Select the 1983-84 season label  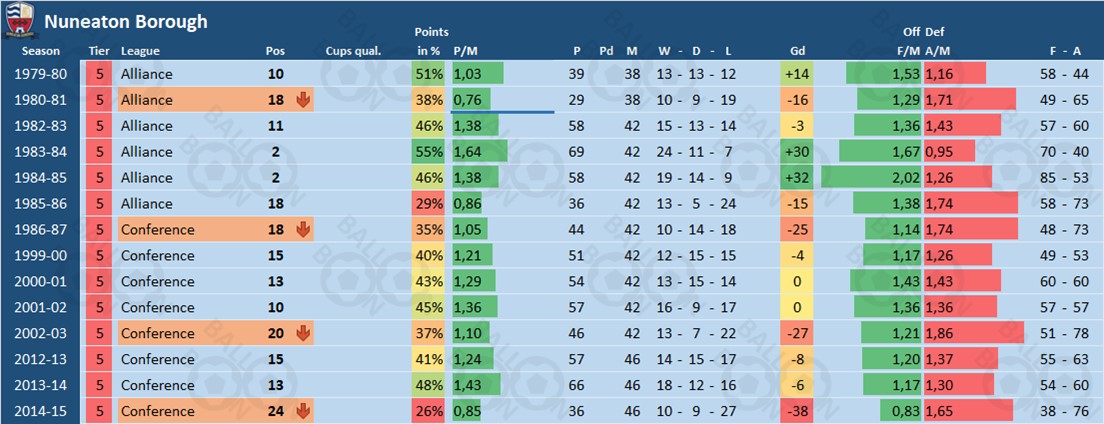(40, 152)
